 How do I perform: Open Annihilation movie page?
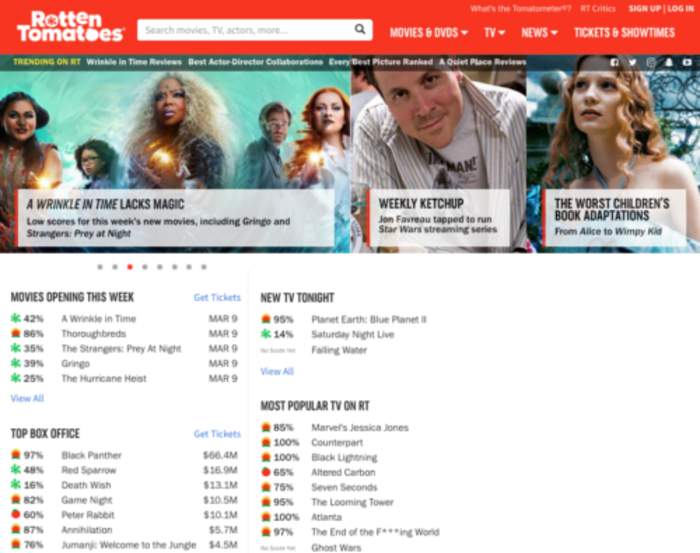[87, 530]
